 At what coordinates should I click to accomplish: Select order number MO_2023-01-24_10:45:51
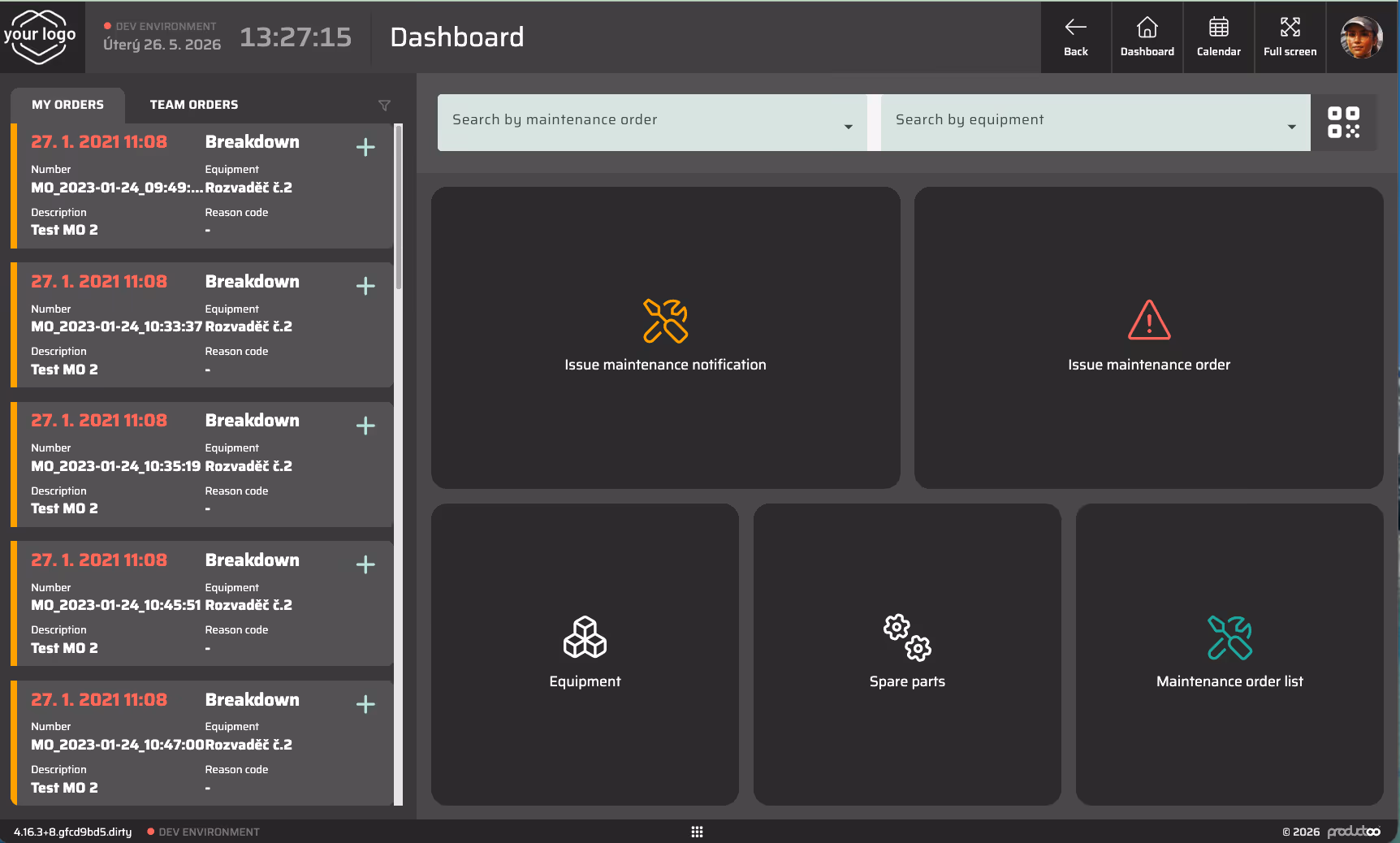click(116, 605)
